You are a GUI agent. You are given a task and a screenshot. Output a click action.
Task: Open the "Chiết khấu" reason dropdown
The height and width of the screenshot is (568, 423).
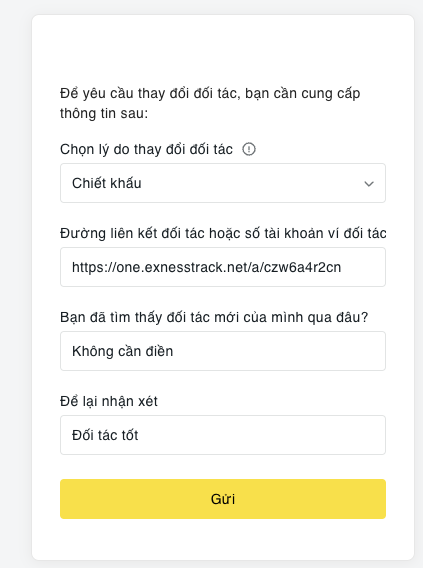tap(223, 183)
